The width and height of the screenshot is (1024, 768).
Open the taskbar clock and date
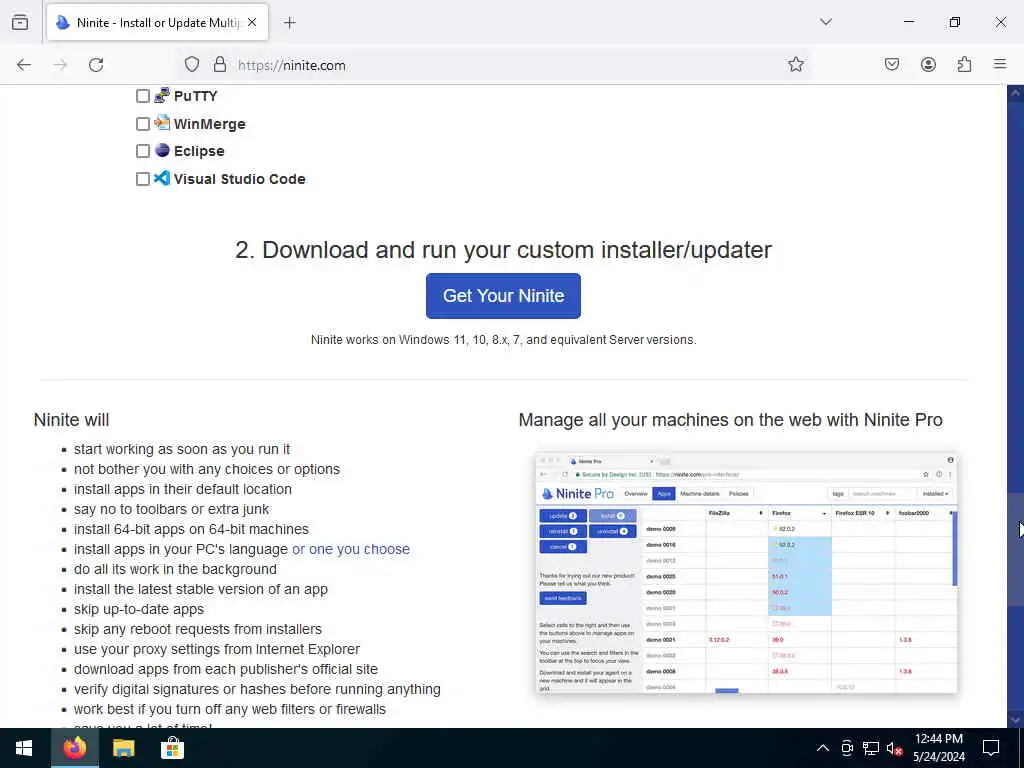pyautogui.click(x=938, y=748)
